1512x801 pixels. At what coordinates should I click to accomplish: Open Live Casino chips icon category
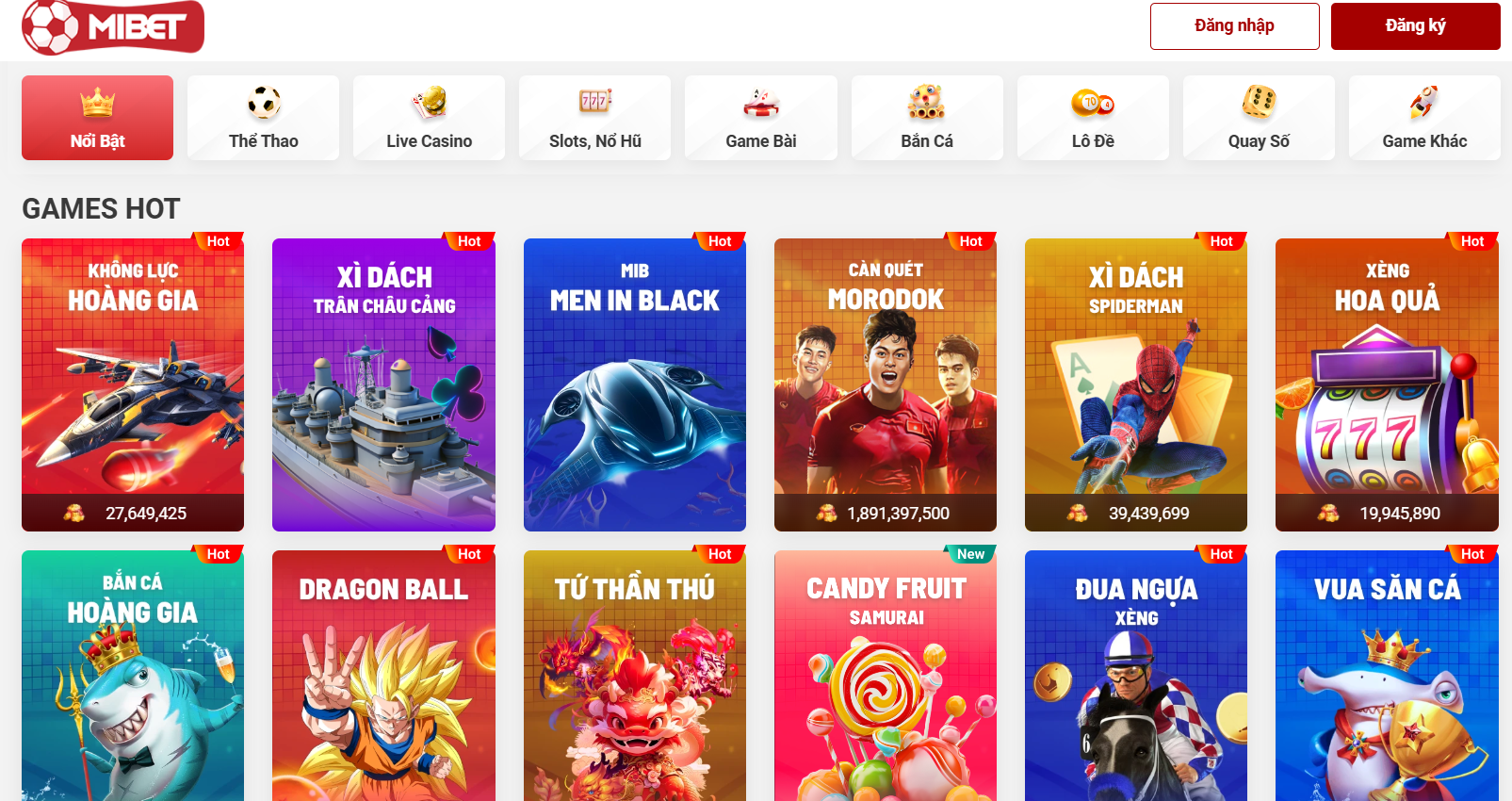429,118
